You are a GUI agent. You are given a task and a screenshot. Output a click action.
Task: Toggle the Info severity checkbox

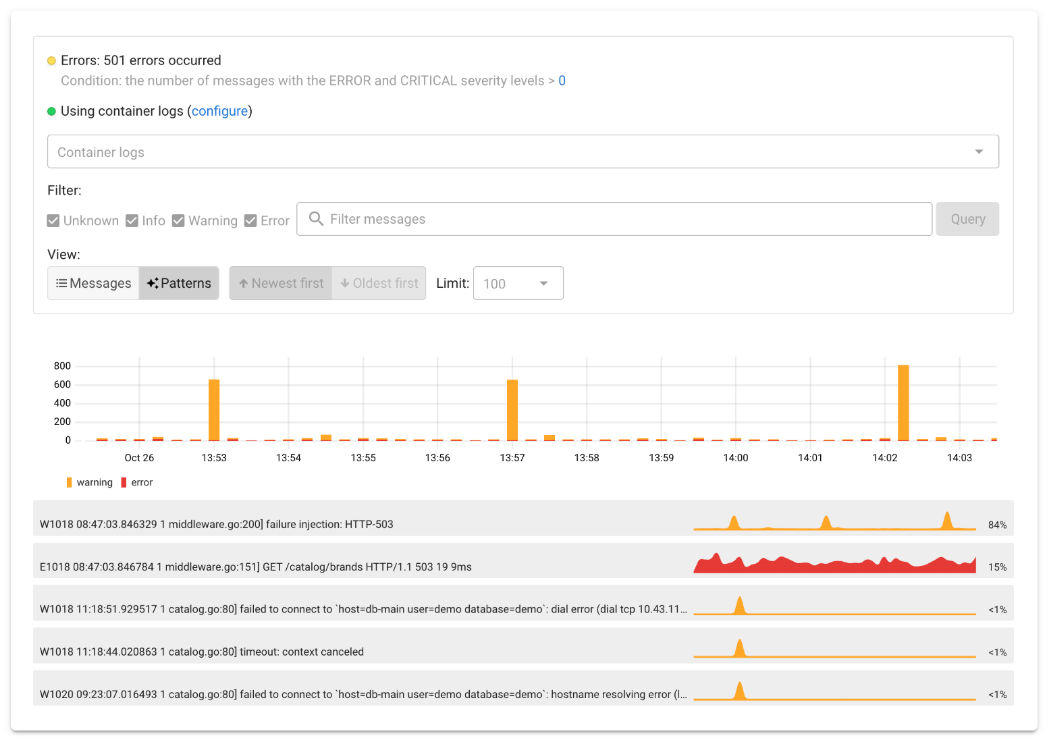point(132,220)
